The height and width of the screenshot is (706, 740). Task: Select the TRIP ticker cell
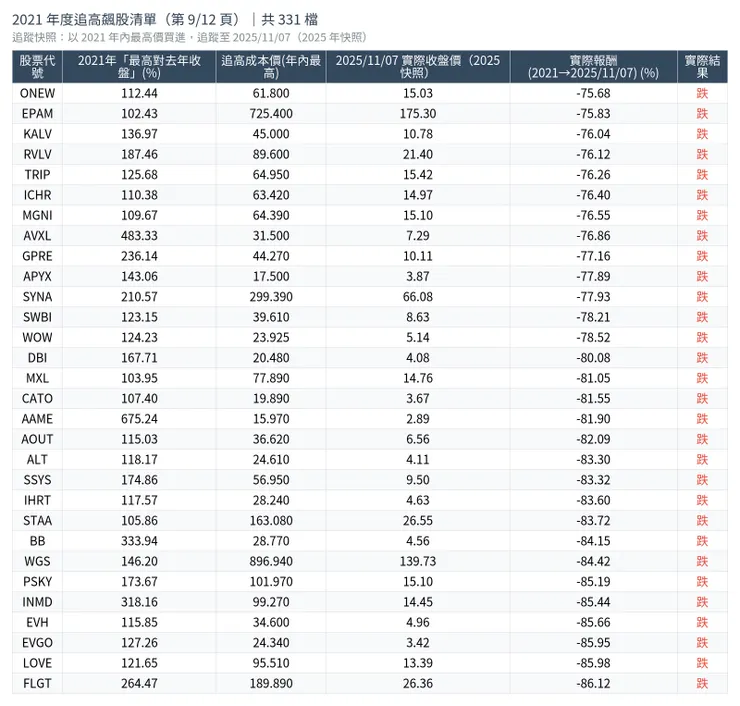coord(37,175)
